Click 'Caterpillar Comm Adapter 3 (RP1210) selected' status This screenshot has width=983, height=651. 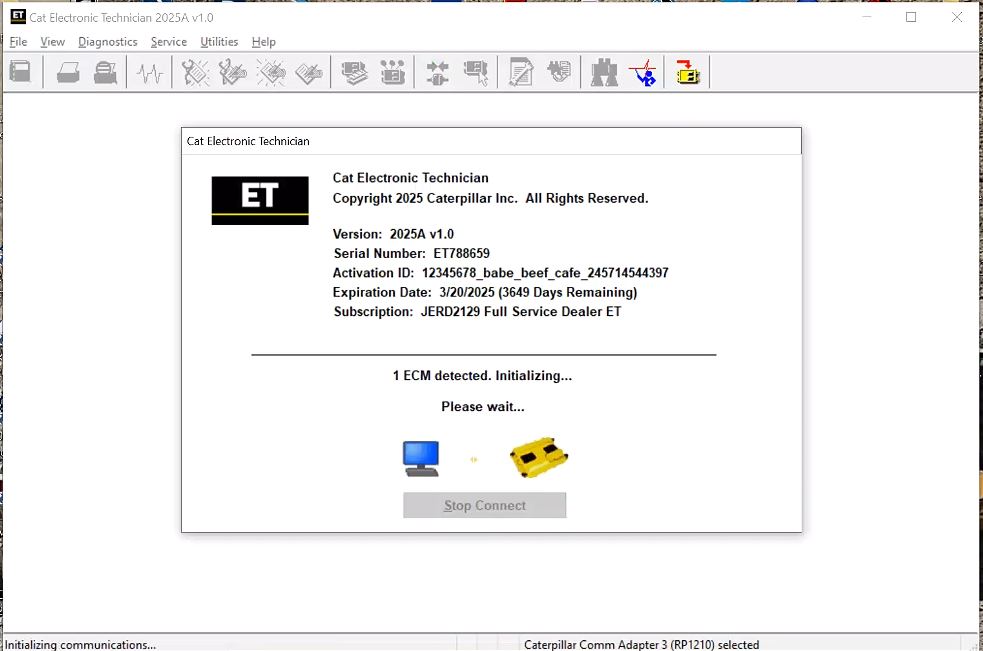click(641, 644)
